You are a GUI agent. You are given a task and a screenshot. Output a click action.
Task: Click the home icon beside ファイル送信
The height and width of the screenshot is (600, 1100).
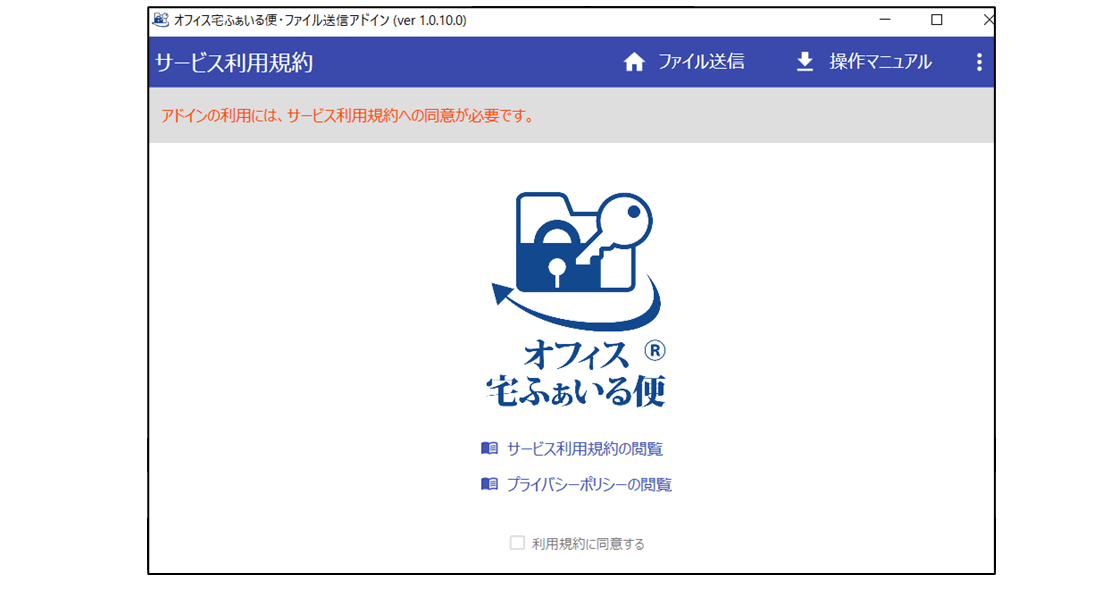click(633, 62)
